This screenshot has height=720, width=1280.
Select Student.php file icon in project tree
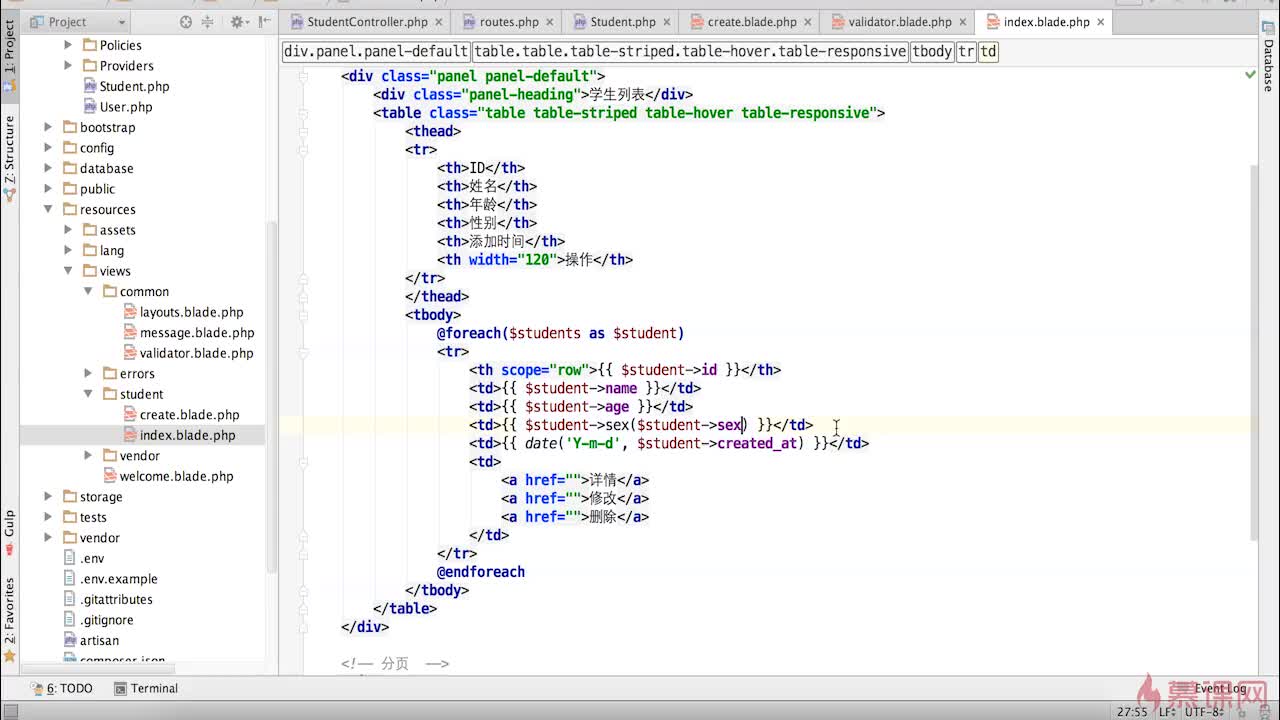90,86
